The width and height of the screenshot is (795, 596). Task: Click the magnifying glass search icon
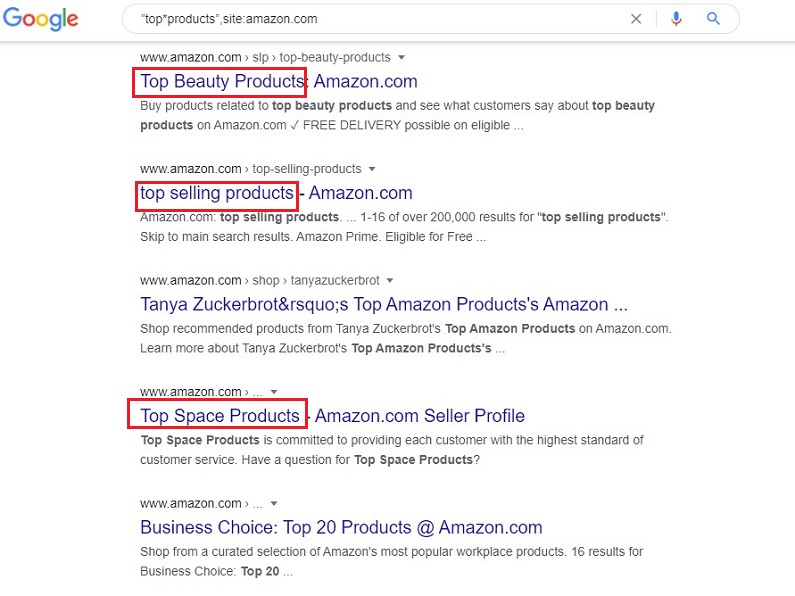[713, 19]
